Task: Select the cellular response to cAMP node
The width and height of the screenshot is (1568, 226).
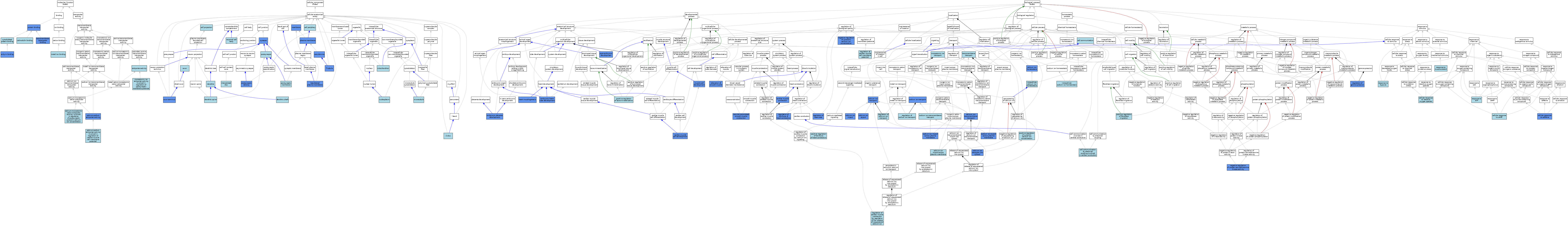Action: click(1499, 116)
